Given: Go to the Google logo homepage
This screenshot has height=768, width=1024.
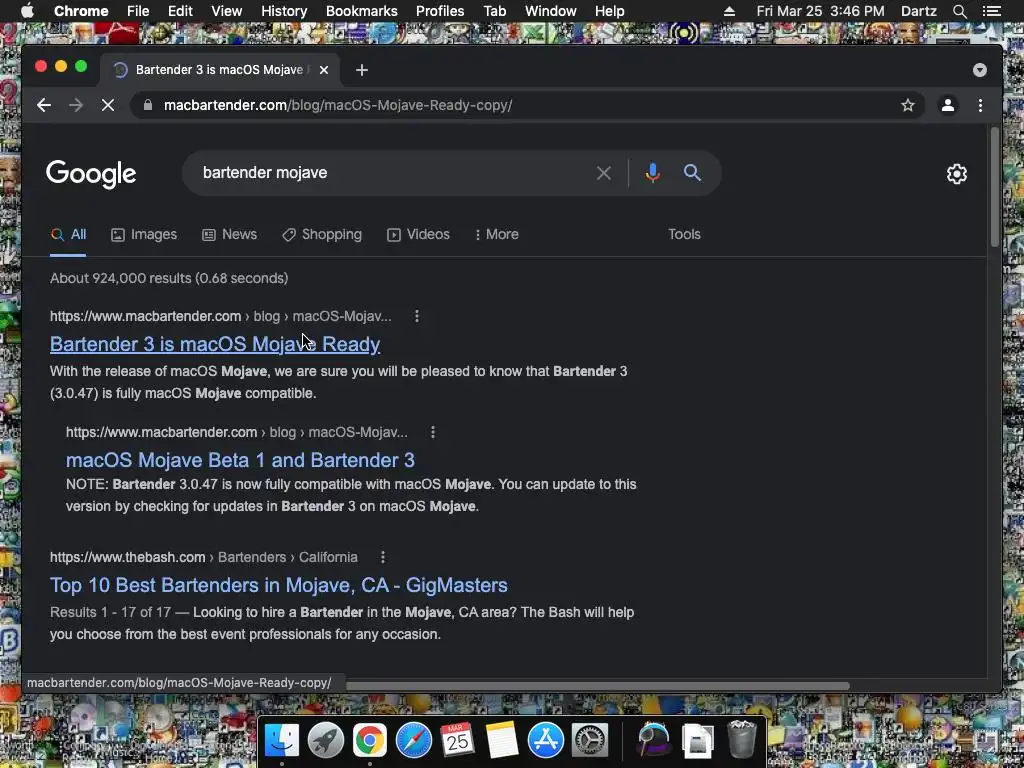Looking at the screenshot, I should (91, 174).
